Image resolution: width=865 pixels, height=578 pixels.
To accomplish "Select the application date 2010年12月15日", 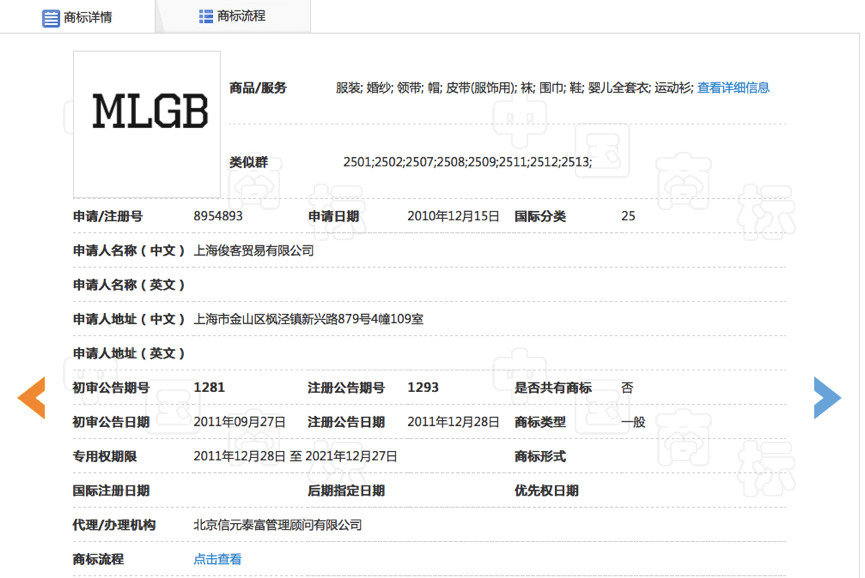I will click(453, 216).
